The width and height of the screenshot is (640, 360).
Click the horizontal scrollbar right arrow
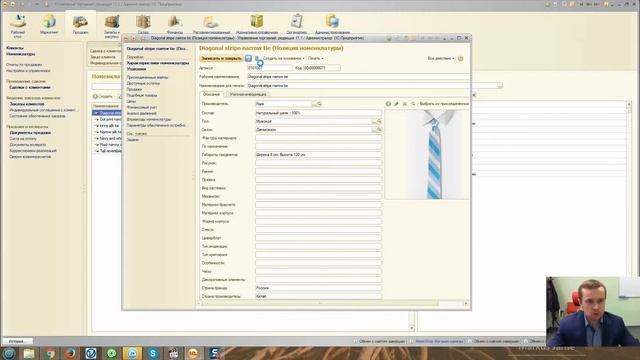[x=466, y=304]
